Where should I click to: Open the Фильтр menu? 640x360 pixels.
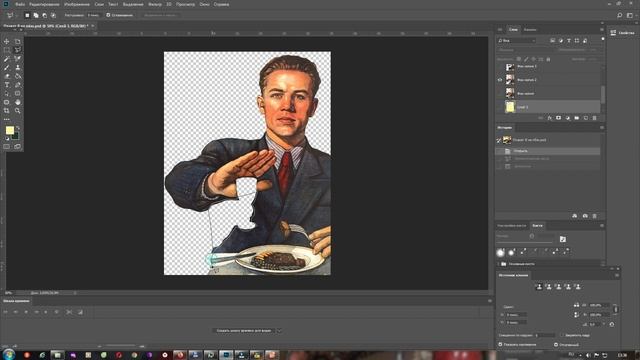click(x=155, y=4)
